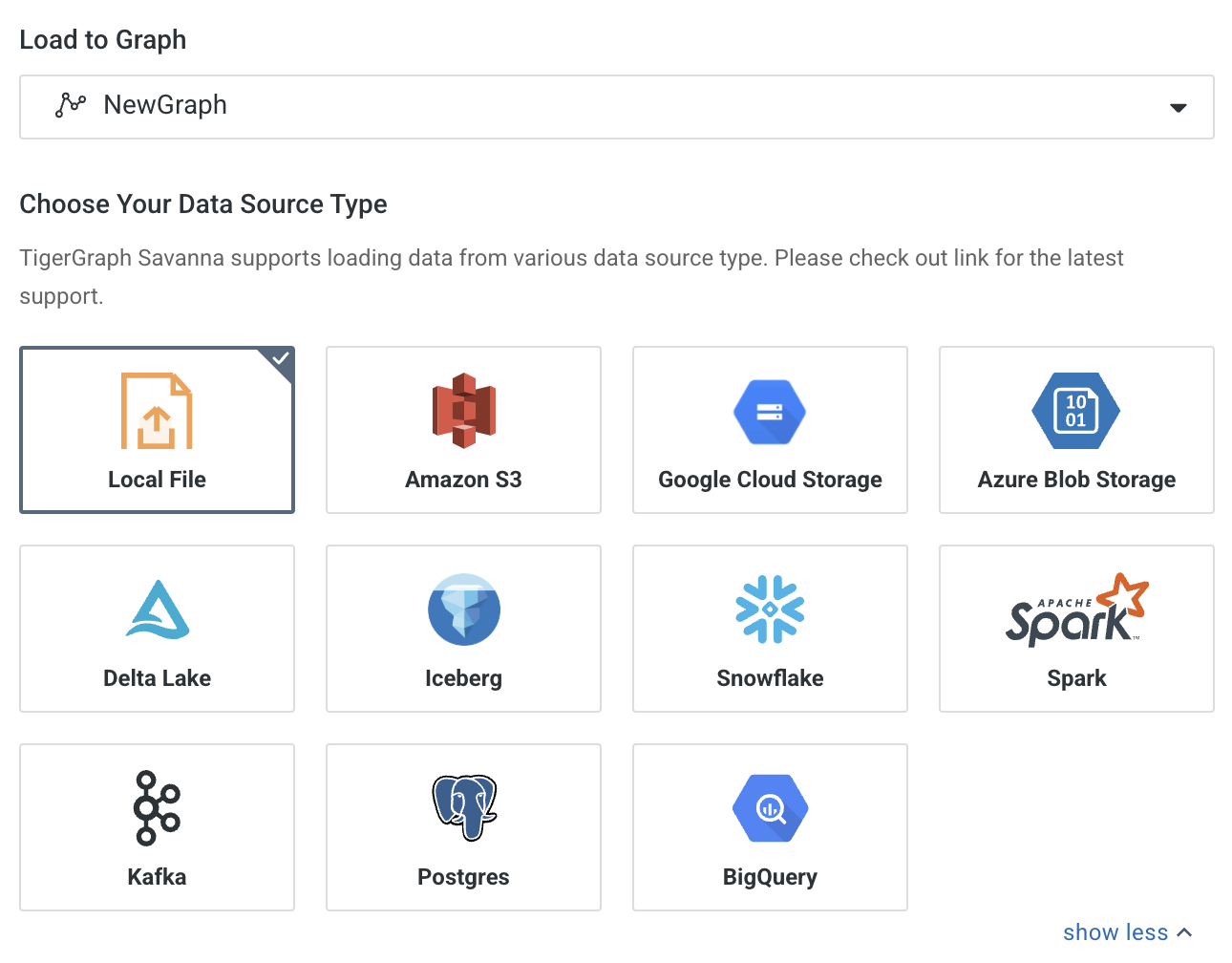Collapse sources with the show less chevron
The width and height of the screenshot is (1232, 963).
(1185, 932)
